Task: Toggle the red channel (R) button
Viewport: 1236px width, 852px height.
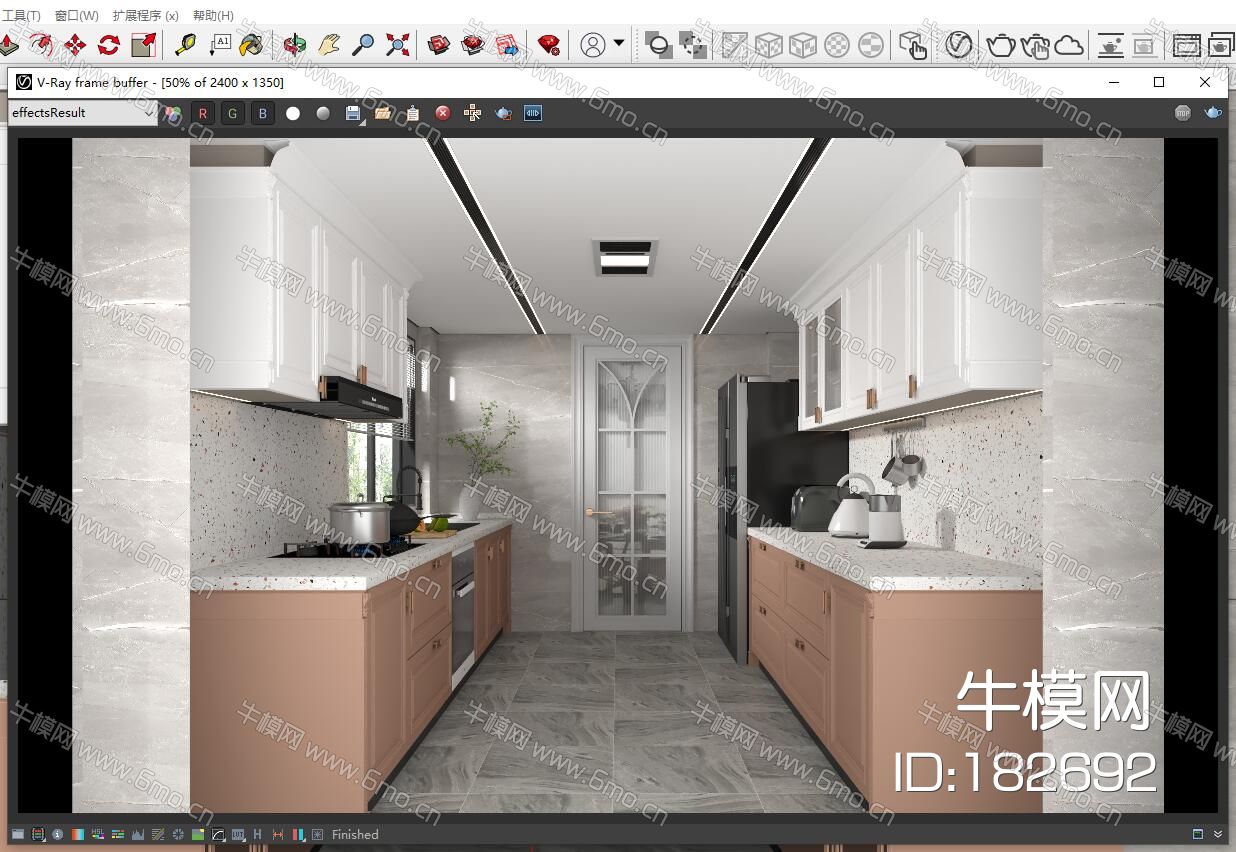Action: point(203,113)
